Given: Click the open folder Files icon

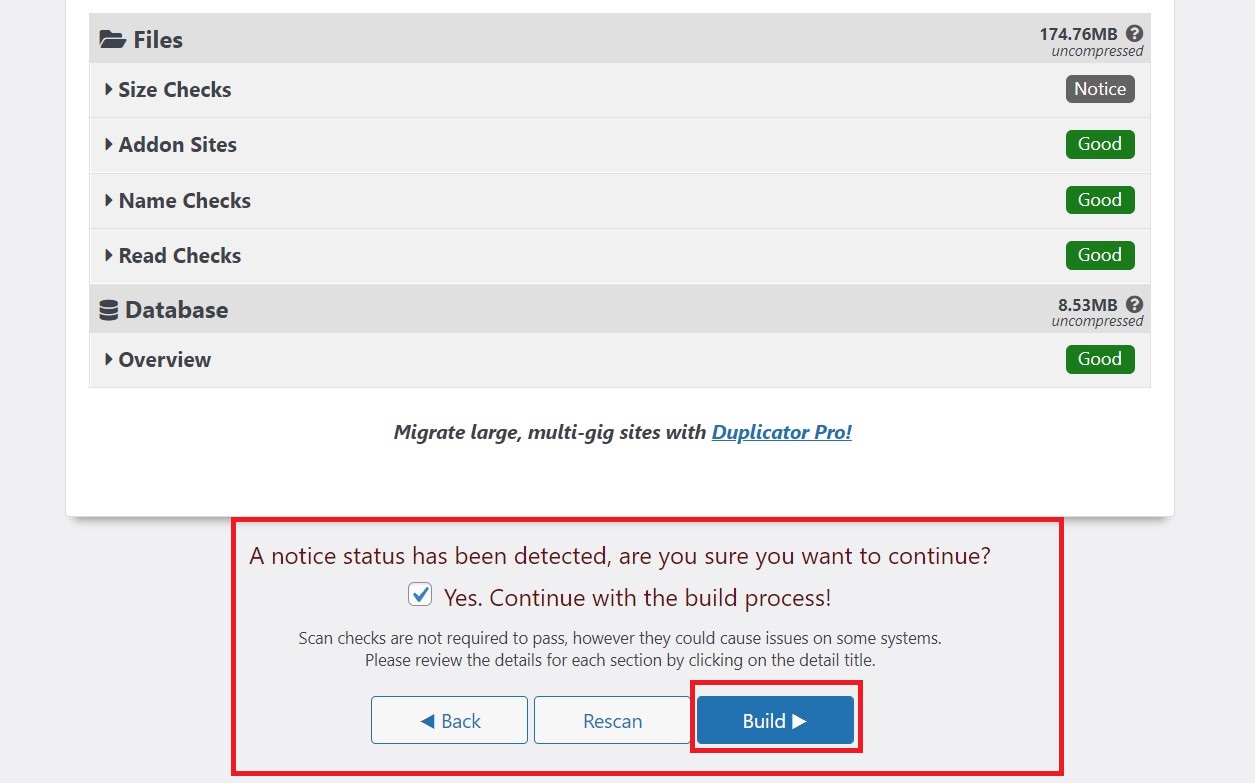Looking at the screenshot, I should [x=112, y=40].
